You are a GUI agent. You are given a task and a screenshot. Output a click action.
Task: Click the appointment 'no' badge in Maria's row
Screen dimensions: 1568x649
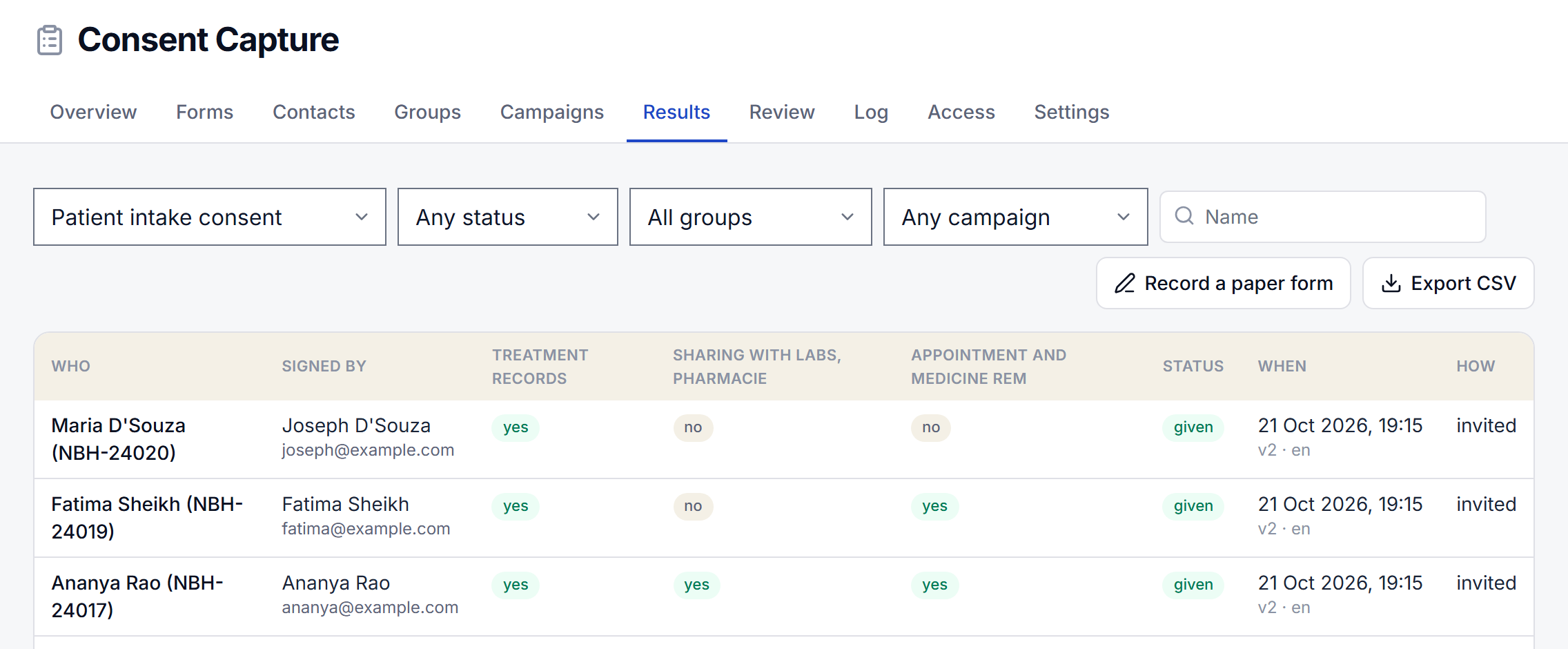[931, 427]
